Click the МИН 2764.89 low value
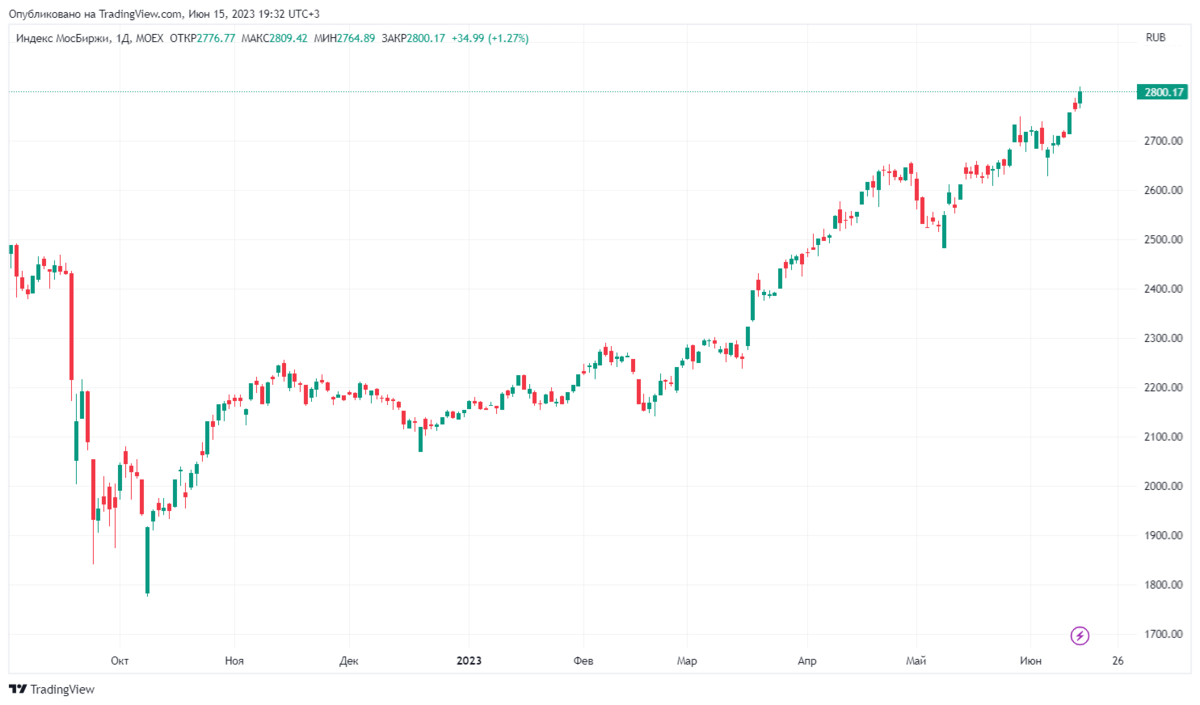Image resolution: width=1200 pixels, height=705 pixels. click(x=343, y=38)
